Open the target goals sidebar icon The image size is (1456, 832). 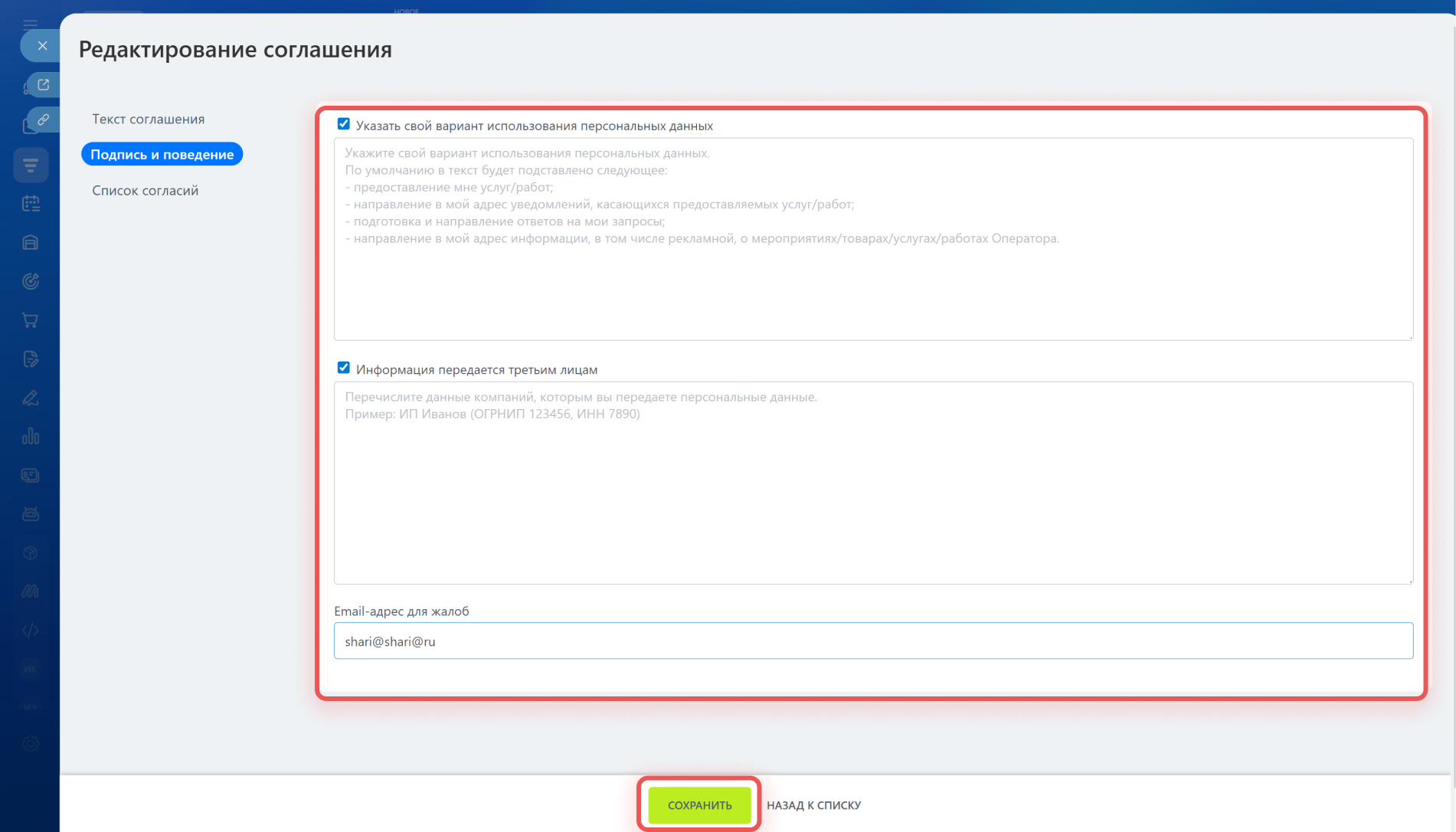[31, 282]
